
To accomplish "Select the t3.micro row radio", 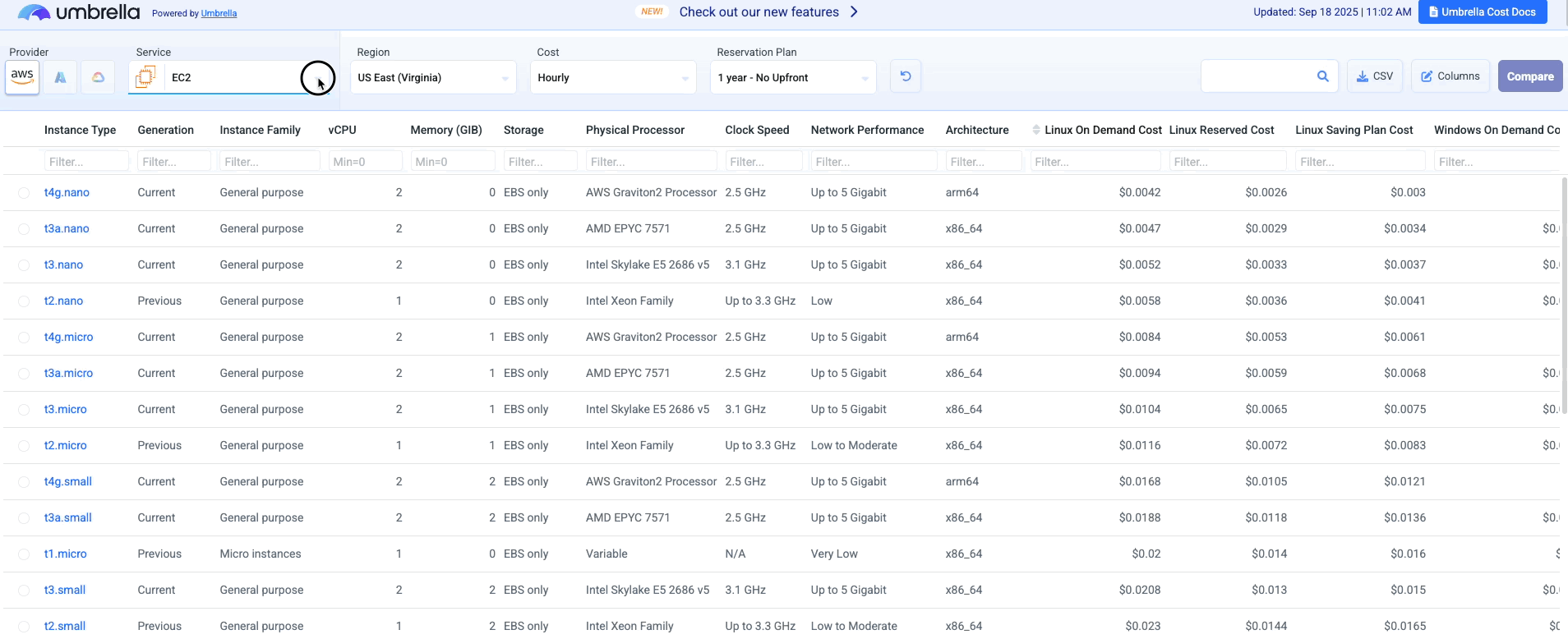I will (24, 410).
